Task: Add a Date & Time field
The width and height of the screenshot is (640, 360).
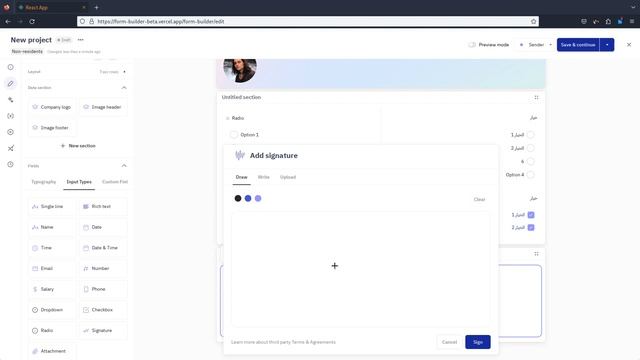Action: point(102,248)
